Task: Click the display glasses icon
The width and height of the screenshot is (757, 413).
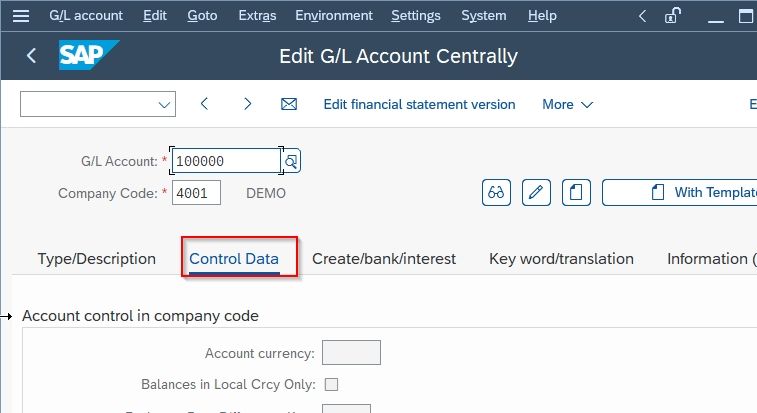Action: [x=496, y=192]
